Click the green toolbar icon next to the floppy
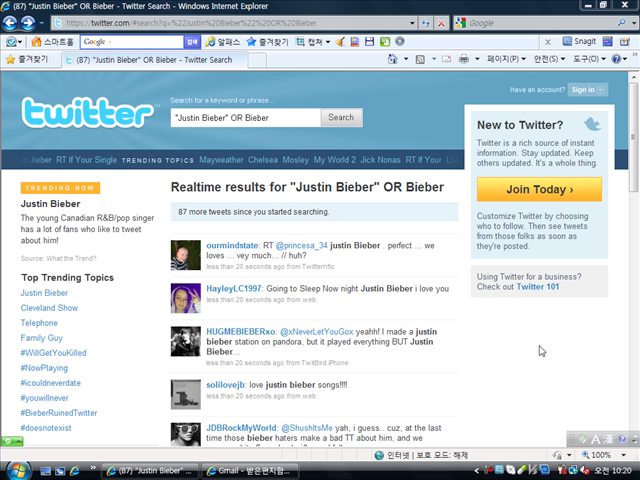 tap(384, 42)
